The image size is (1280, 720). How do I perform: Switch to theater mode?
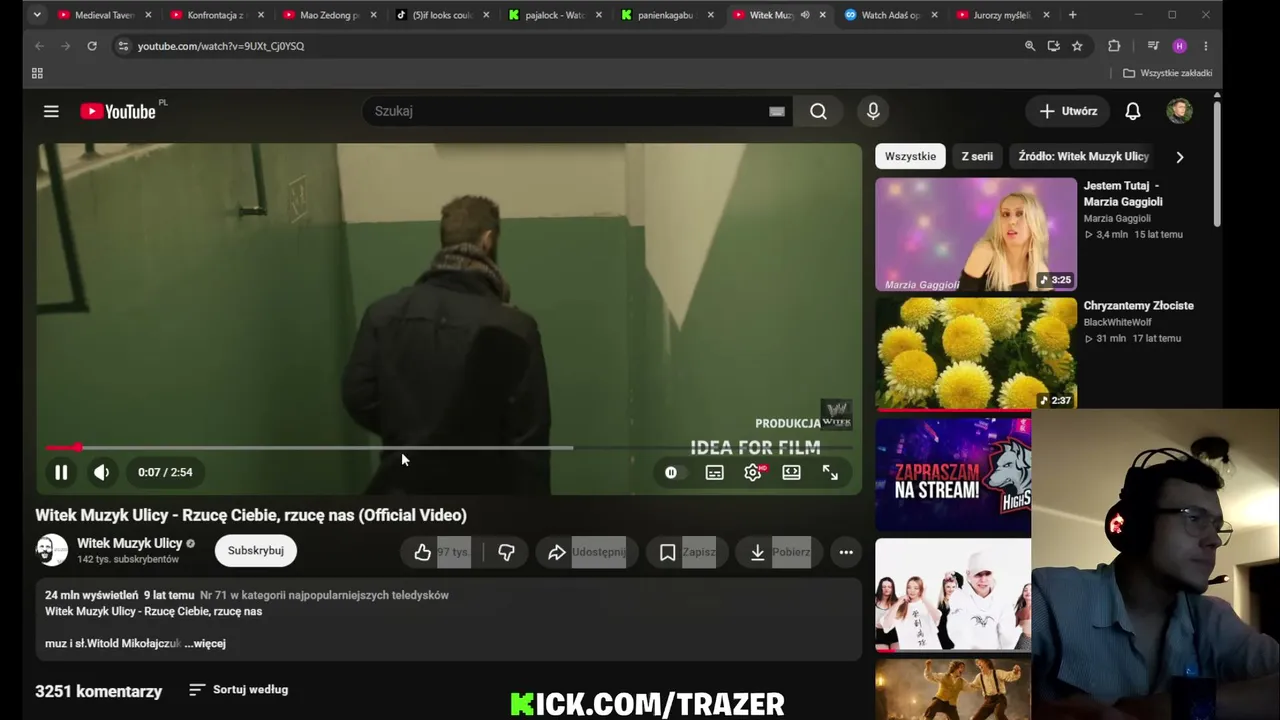tap(791, 472)
